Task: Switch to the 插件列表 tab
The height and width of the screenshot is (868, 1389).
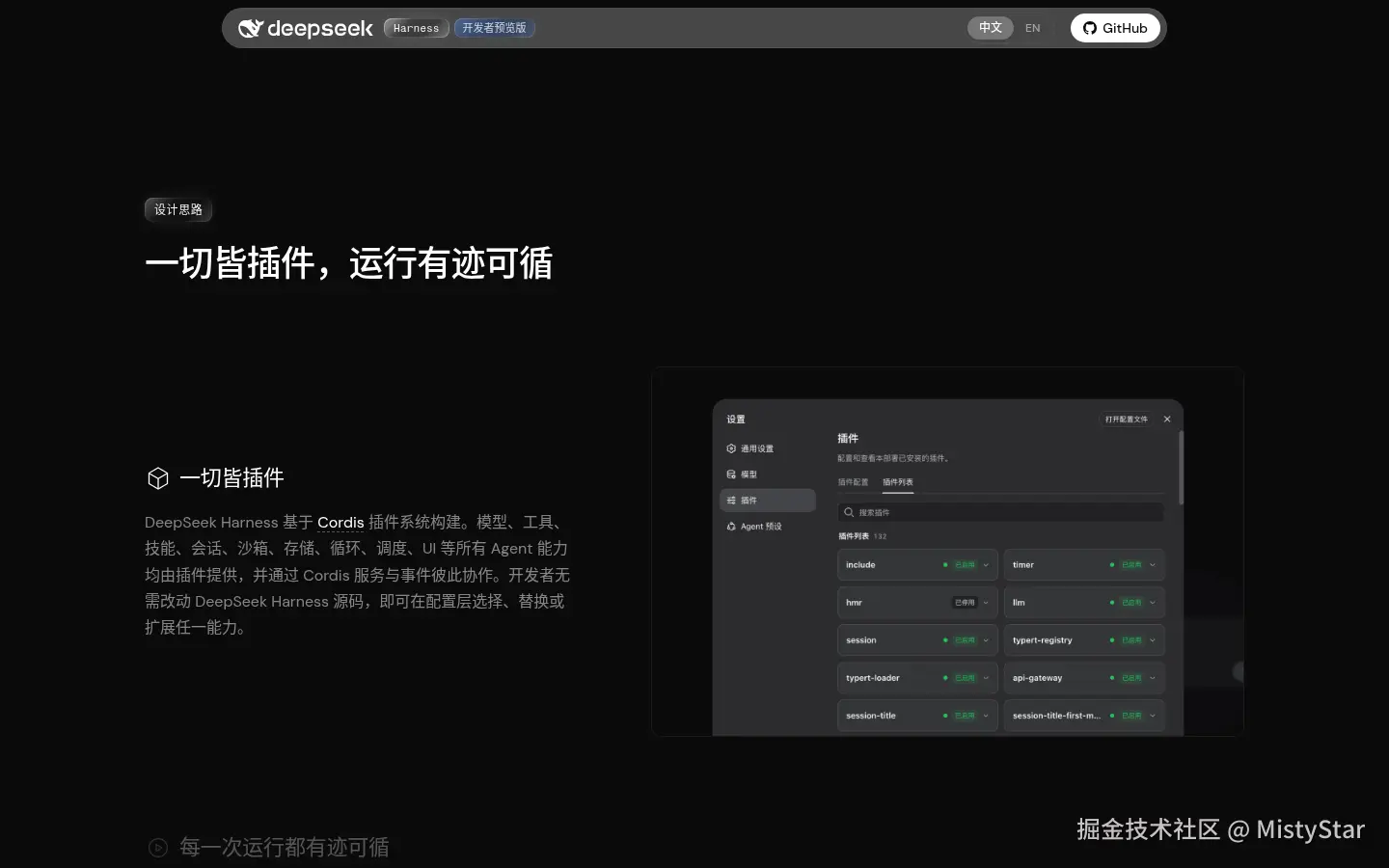Action: (x=898, y=482)
